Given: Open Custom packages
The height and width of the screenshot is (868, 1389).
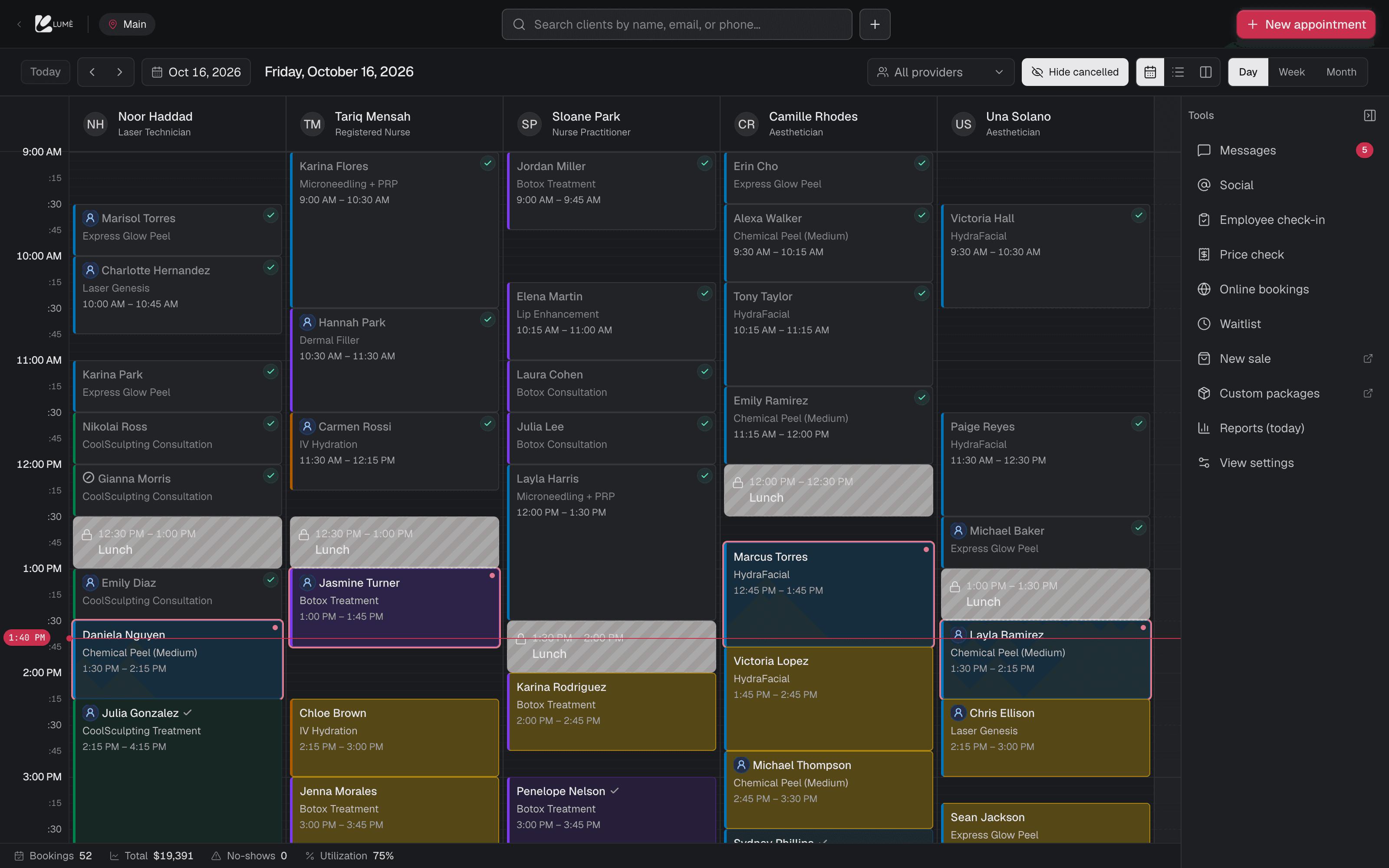Looking at the screenshot, I should click(x=1284, y=393).
